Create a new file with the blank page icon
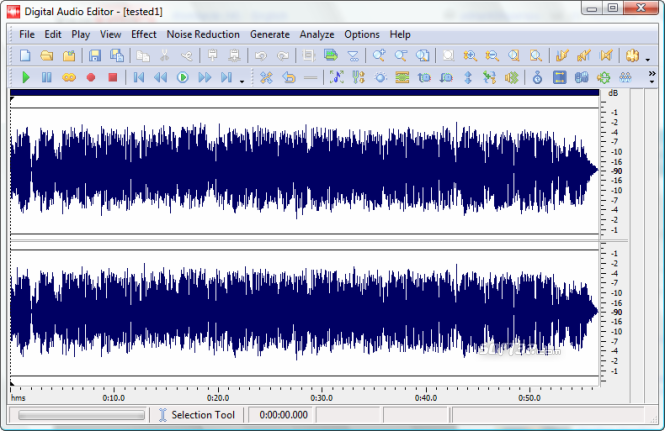Screen dimensions: 665x431 click(x=25, y=56)
